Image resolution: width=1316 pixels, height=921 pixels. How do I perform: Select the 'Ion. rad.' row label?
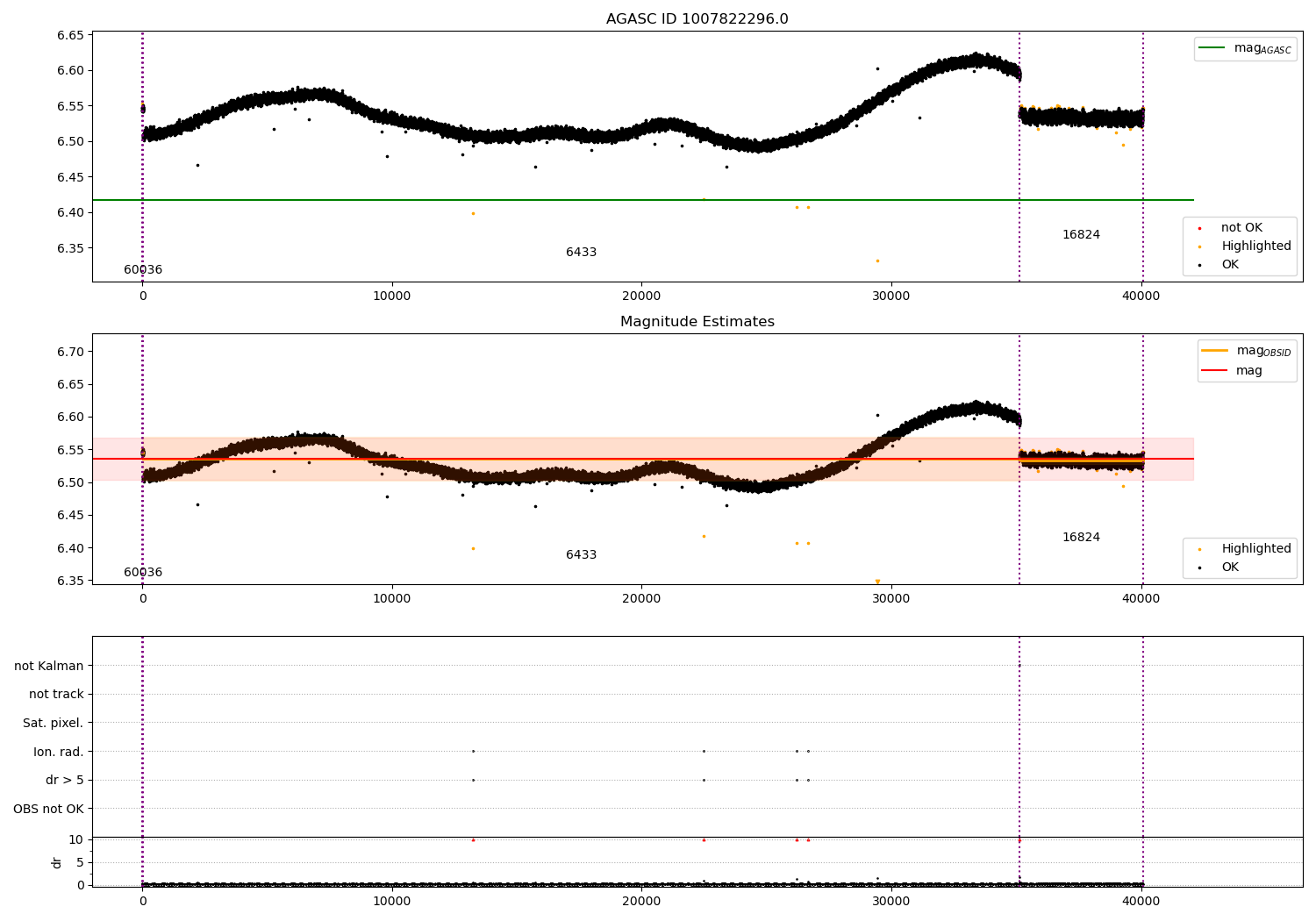point(59,752)
